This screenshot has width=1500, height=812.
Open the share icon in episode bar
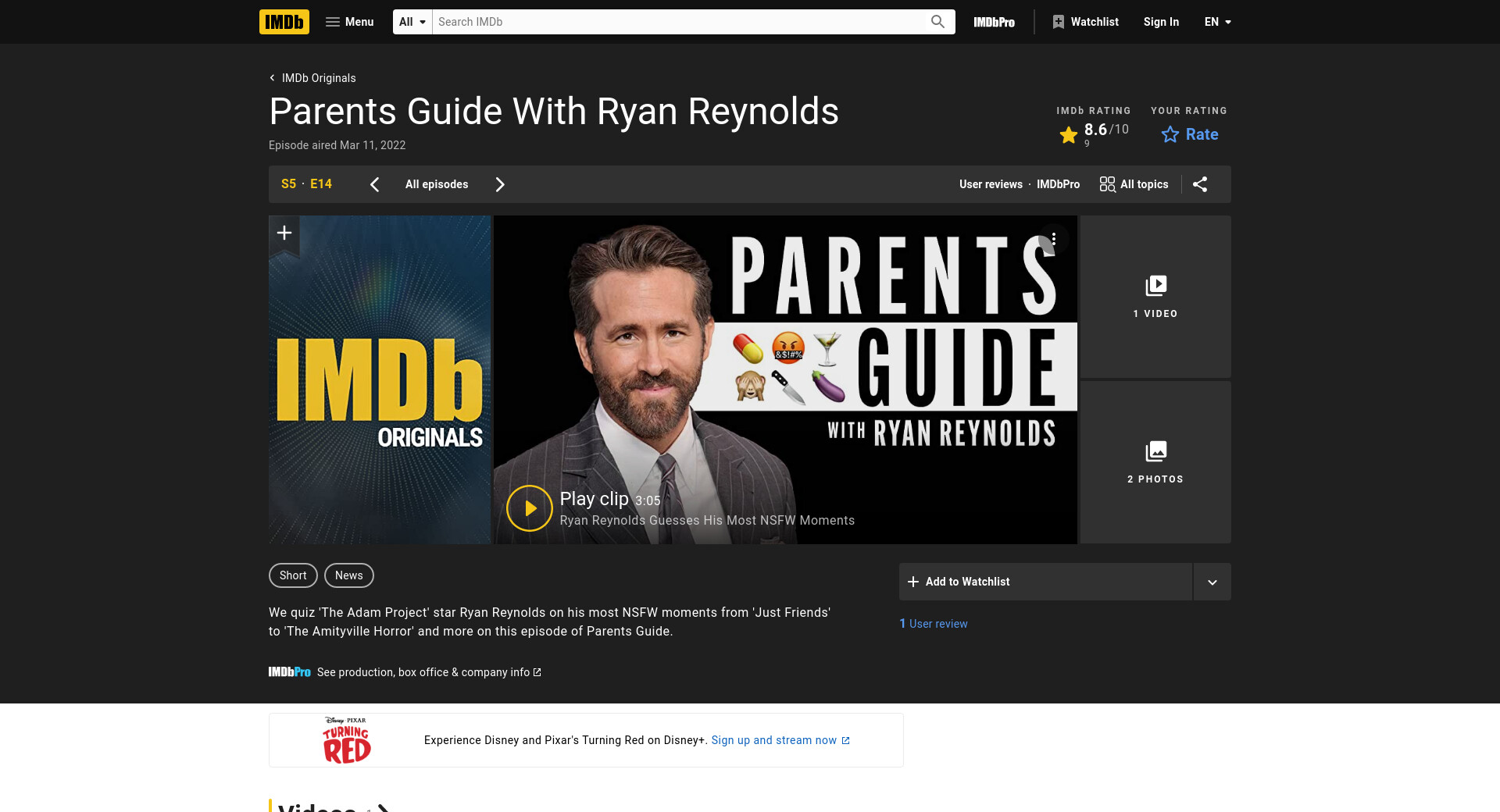1200,184
